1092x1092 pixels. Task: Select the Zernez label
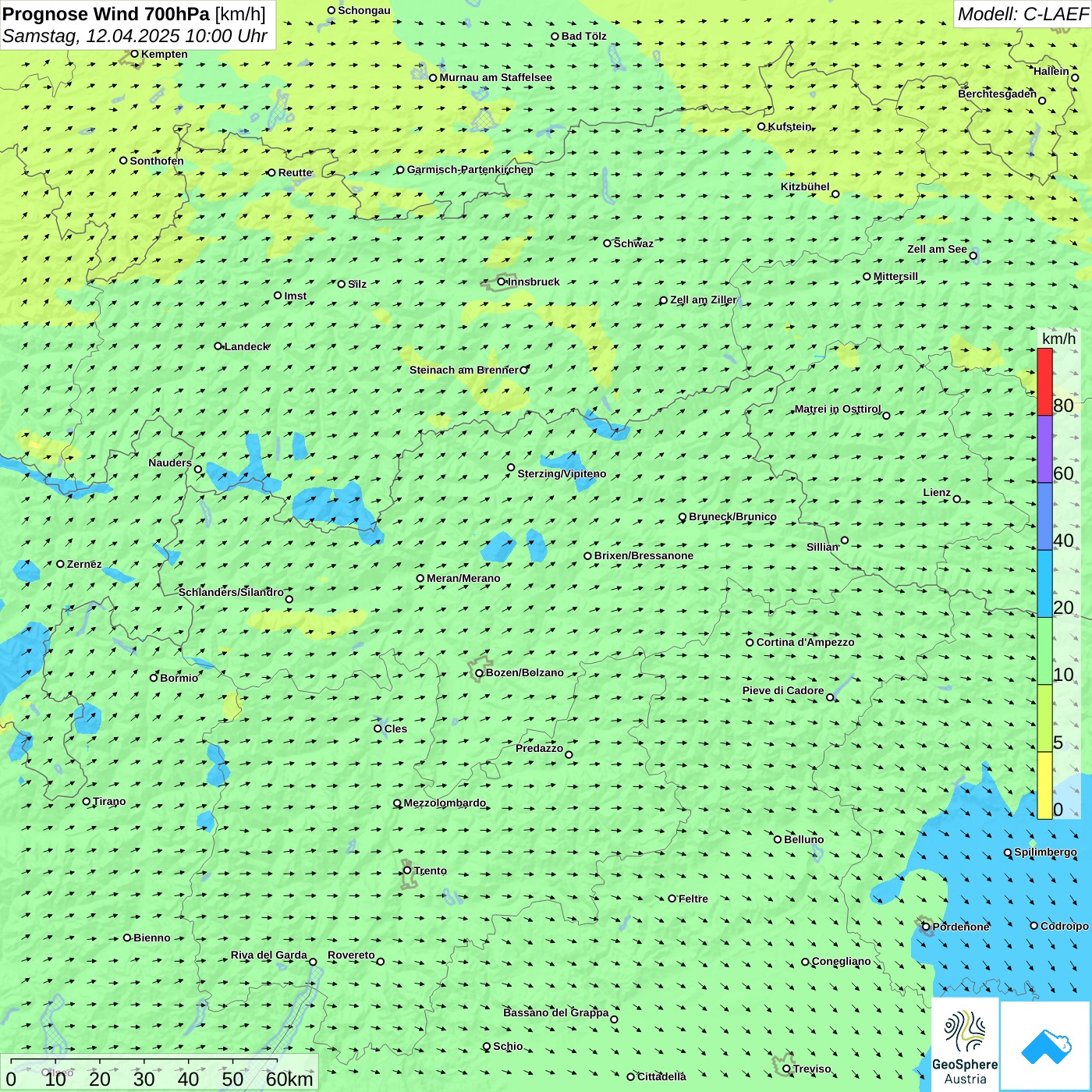point(84,564)
